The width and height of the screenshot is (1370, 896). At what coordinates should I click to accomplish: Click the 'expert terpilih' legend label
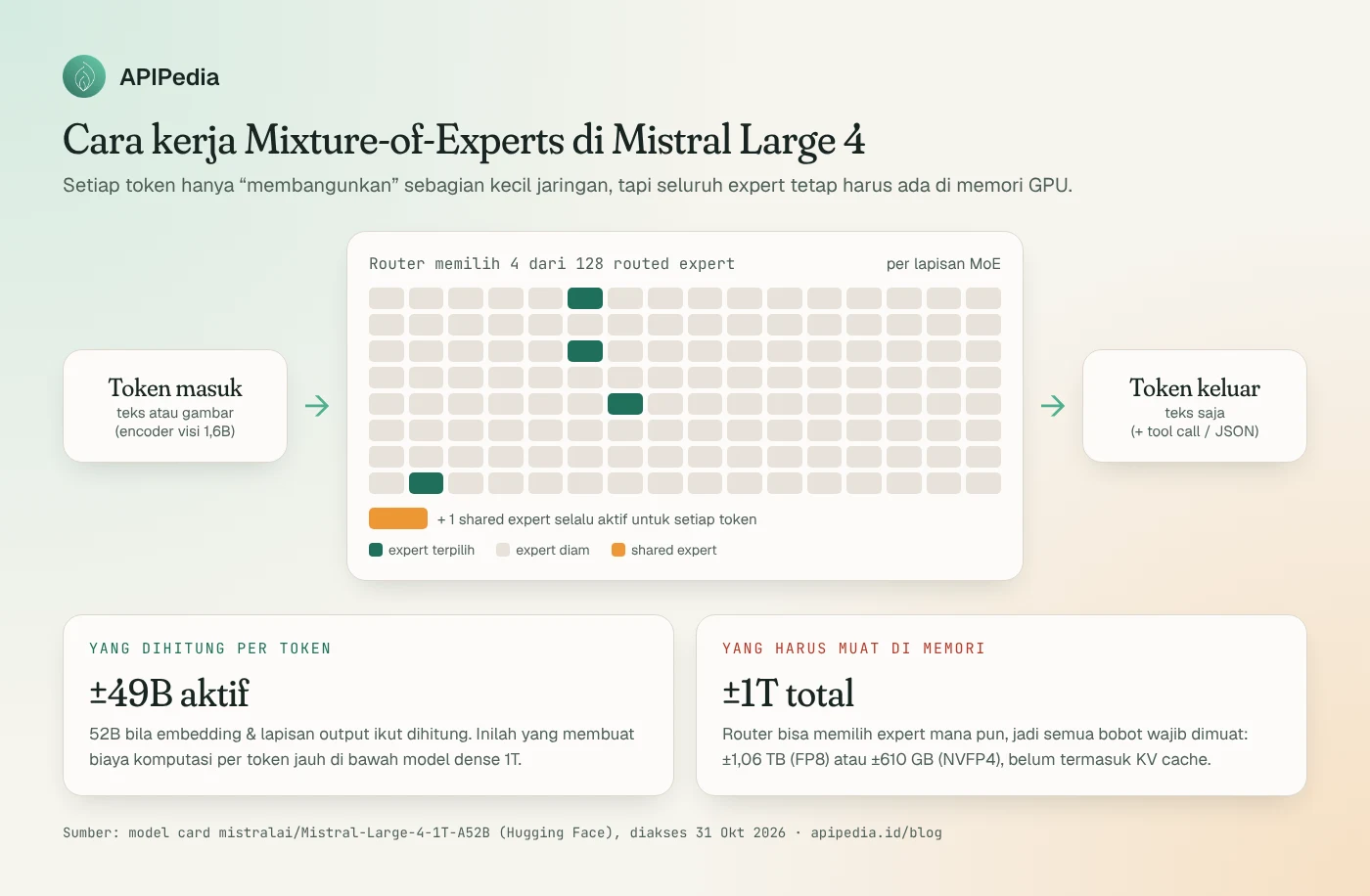pos(432,550)
